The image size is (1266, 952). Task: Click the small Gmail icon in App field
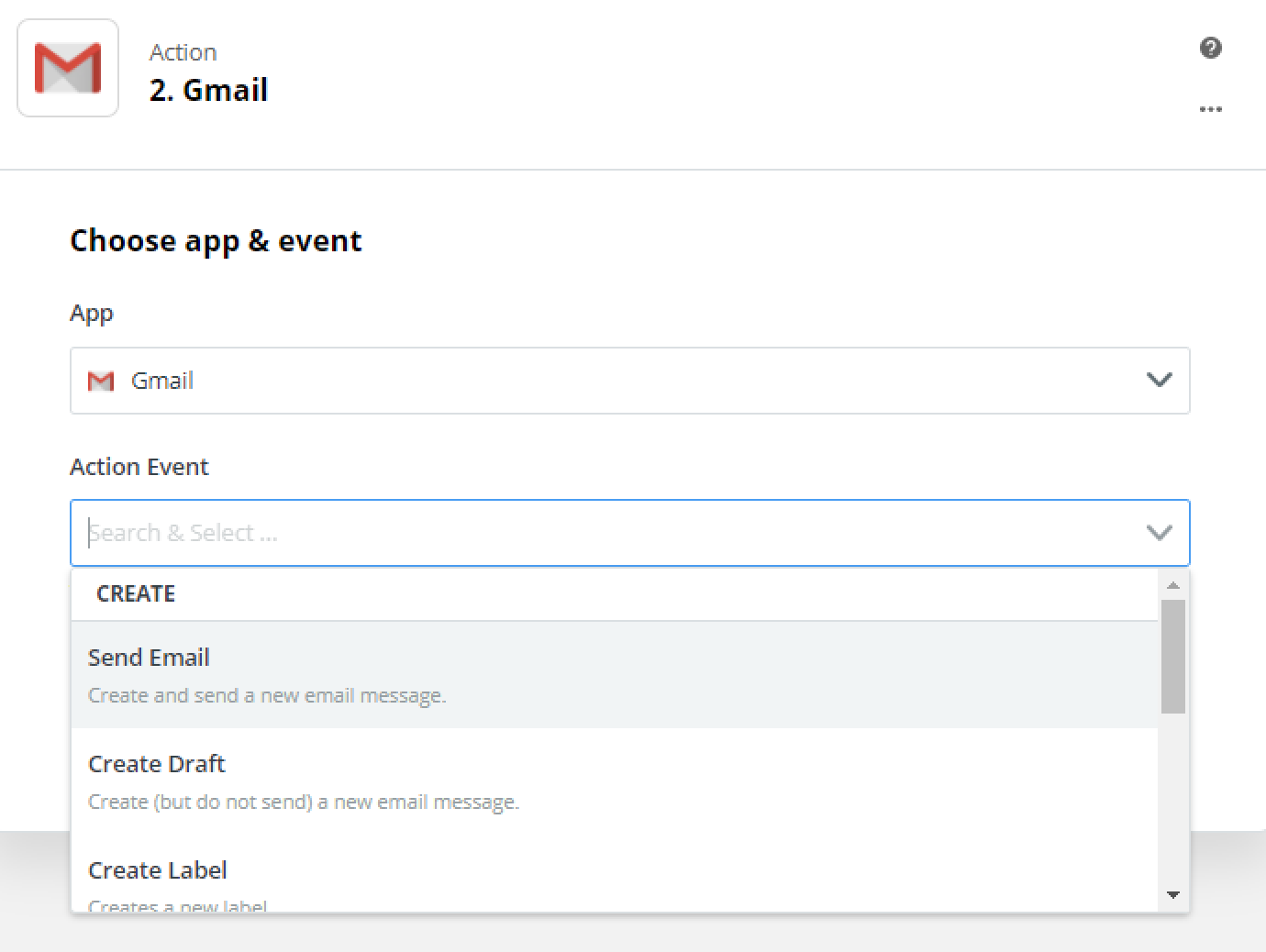pos(101,381)
